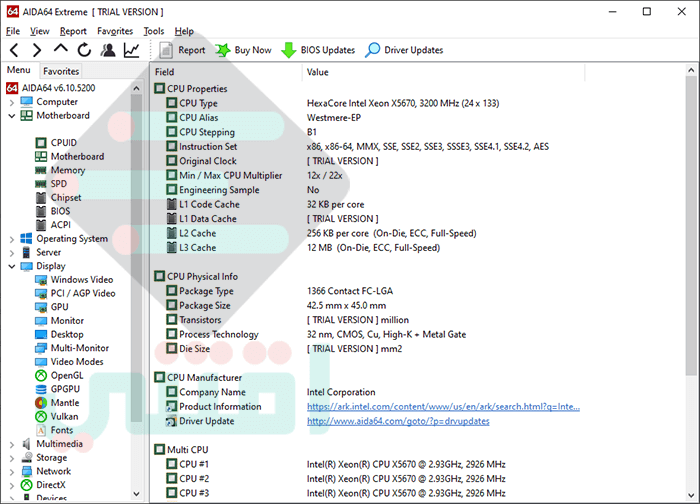Switch to the Menu tab
Screen dimensions: 700x504
pyautogui.click(x=19, y=70)
